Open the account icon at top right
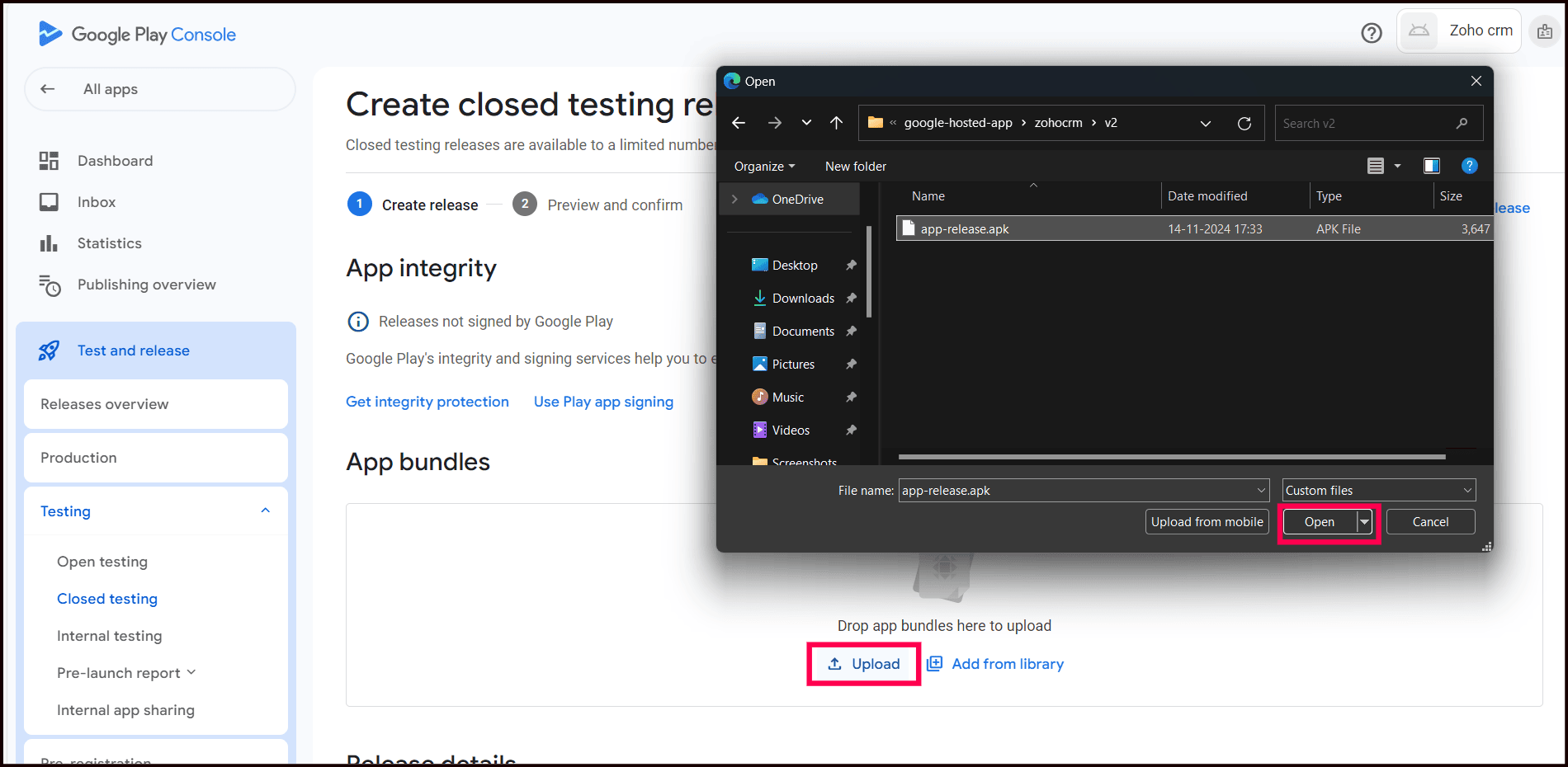Viewport: 1568px width, 767px height. [1544, 32]
